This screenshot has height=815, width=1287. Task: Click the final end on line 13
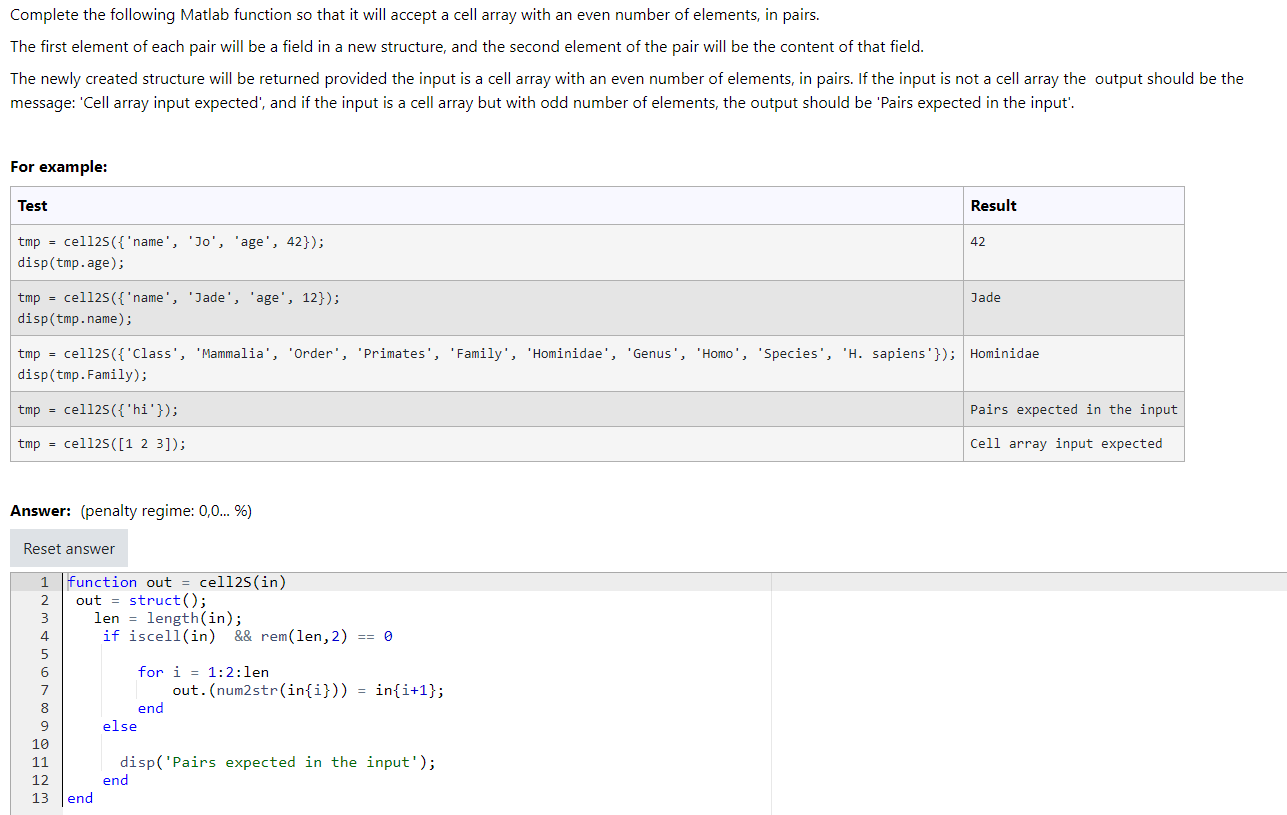coord(78,798)
